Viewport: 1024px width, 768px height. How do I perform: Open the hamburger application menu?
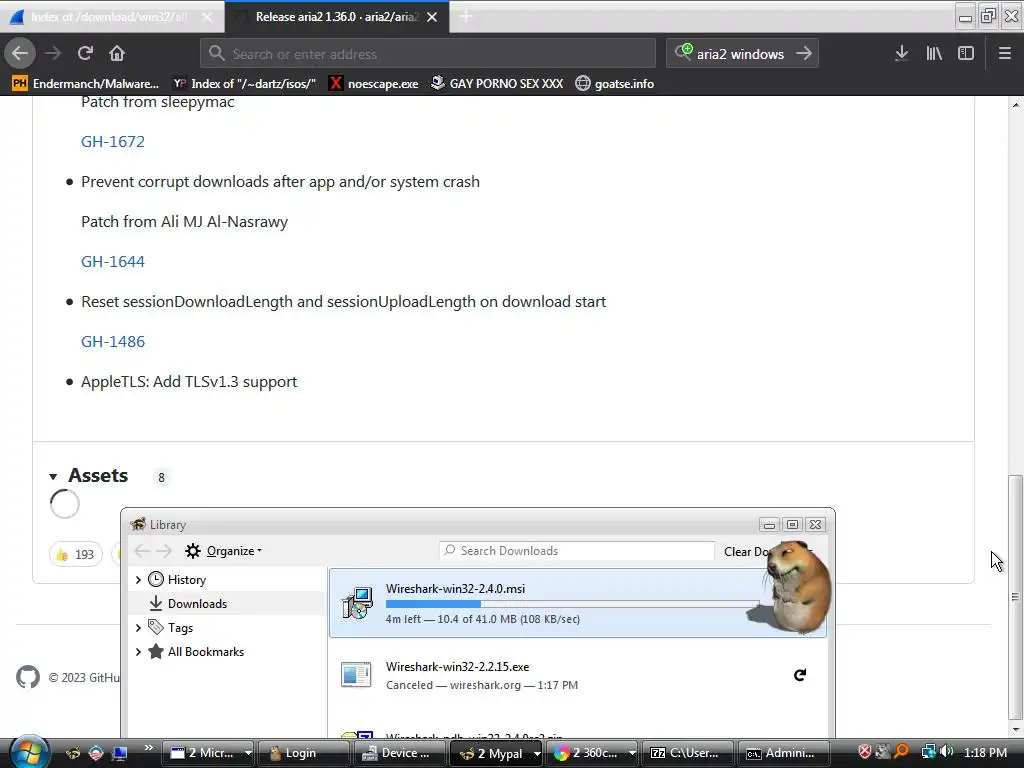(x=1004, y=53)
